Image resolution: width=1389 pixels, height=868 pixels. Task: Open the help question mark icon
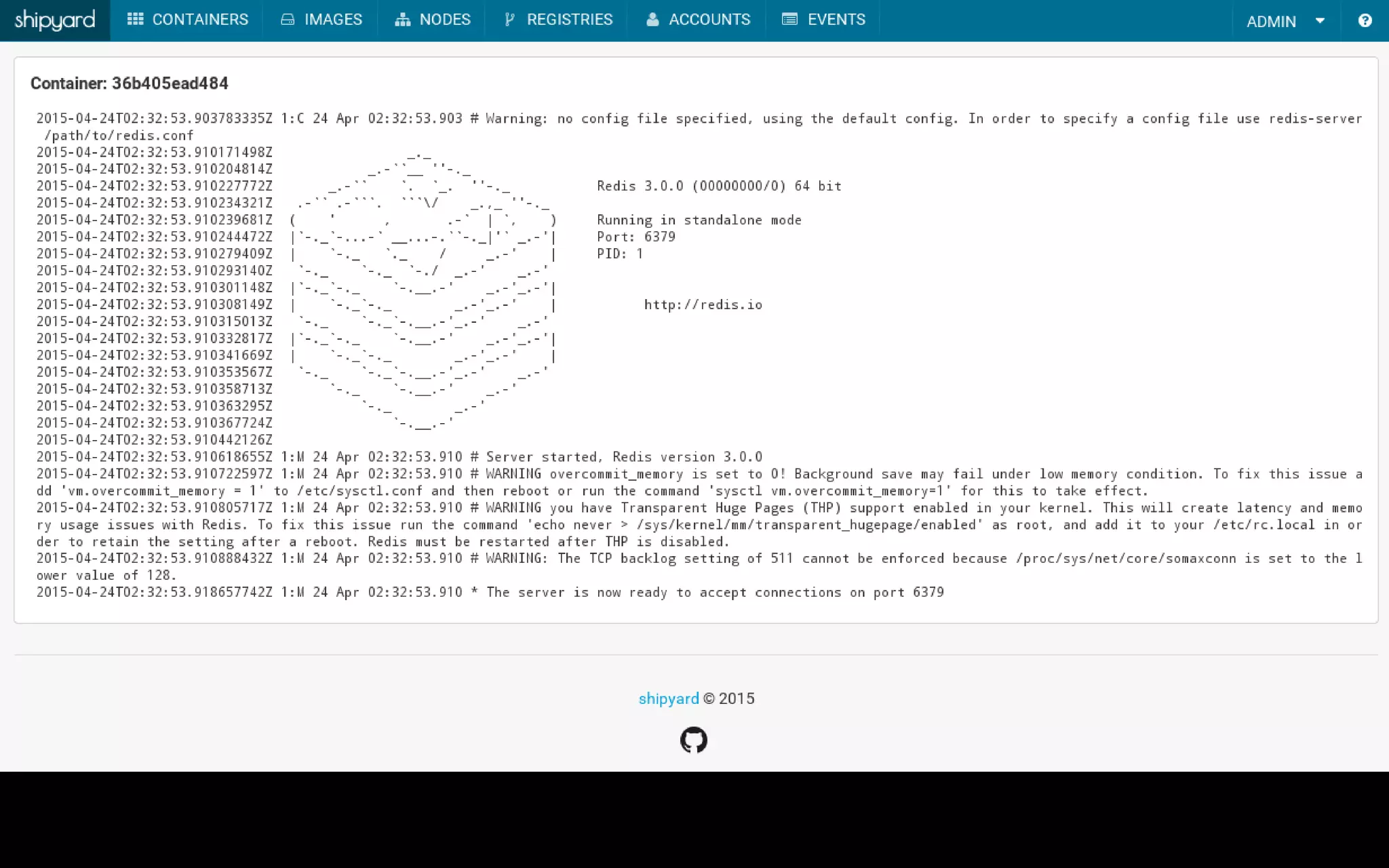click(1365, 21)
